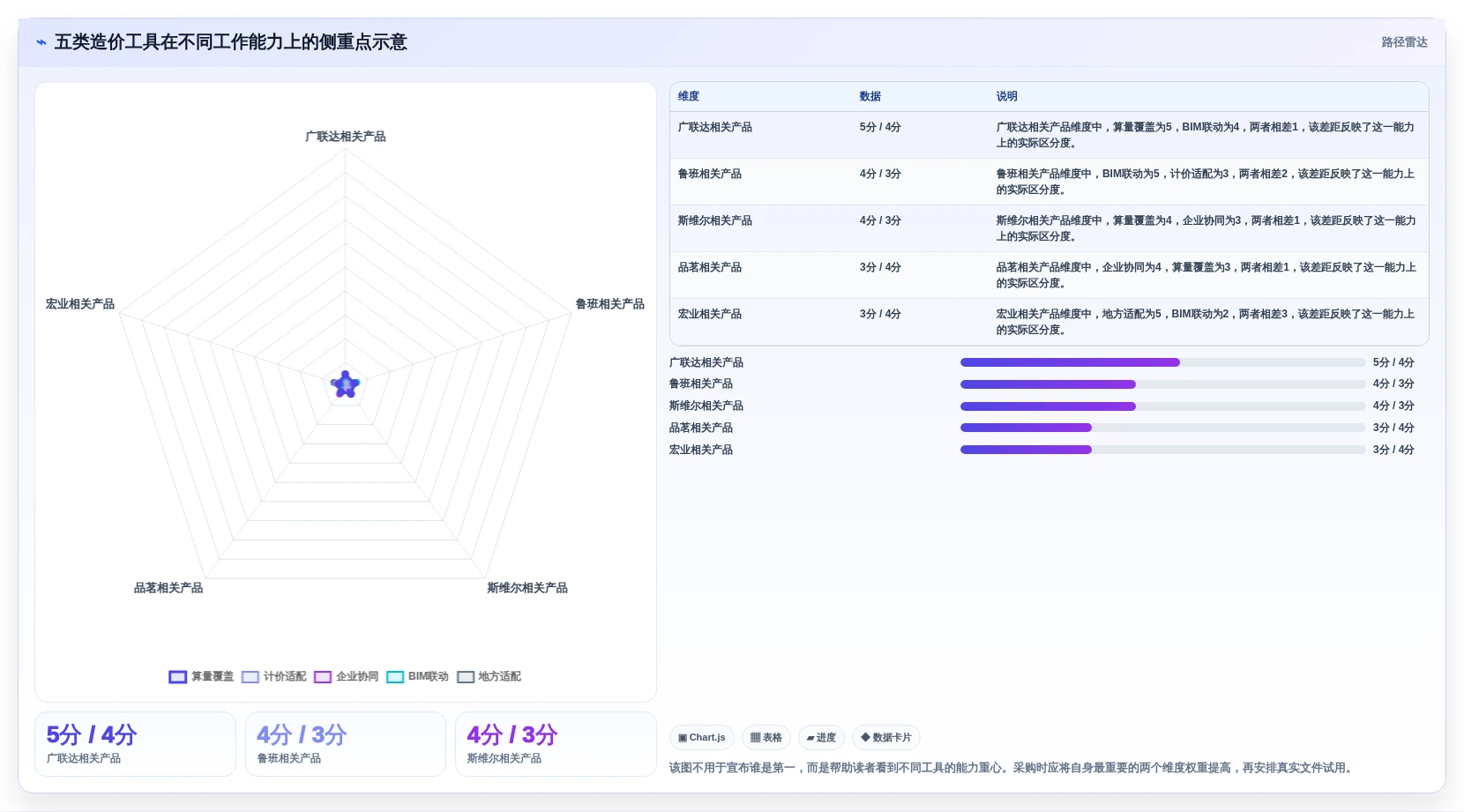This screenshot has width=1464, height=812.
Task: Click the 广联达 row description about 算量覆盖为5
Action: tap(1206, 135)
